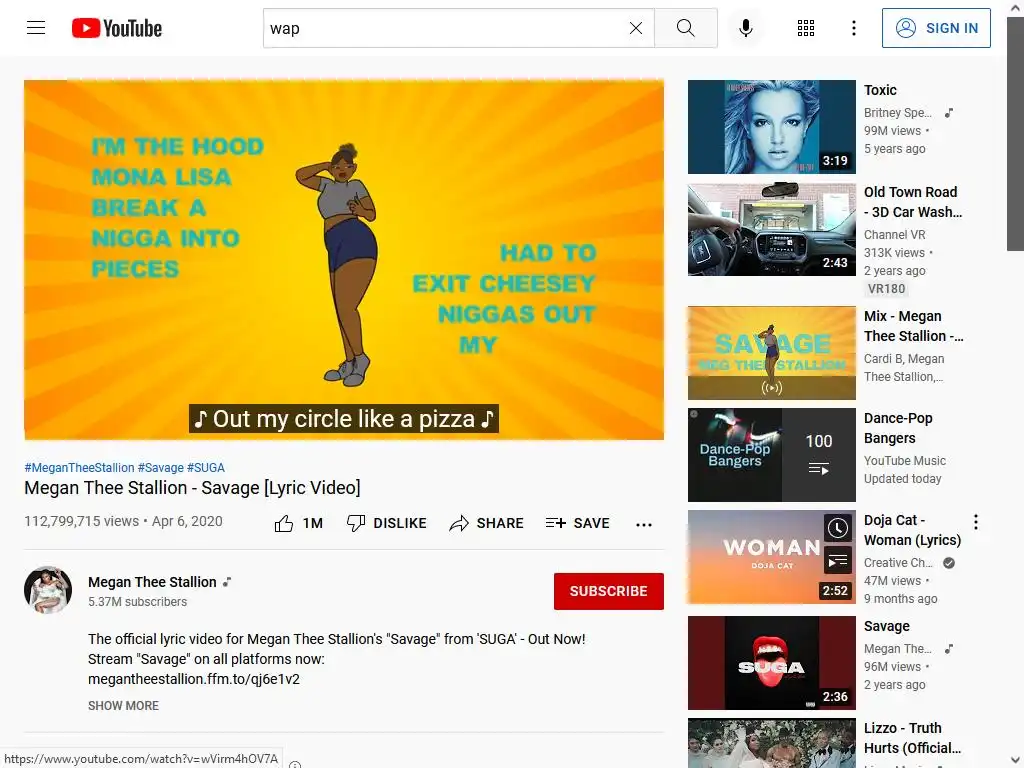Open the Toxic video thumbnail

click(772, 127)
